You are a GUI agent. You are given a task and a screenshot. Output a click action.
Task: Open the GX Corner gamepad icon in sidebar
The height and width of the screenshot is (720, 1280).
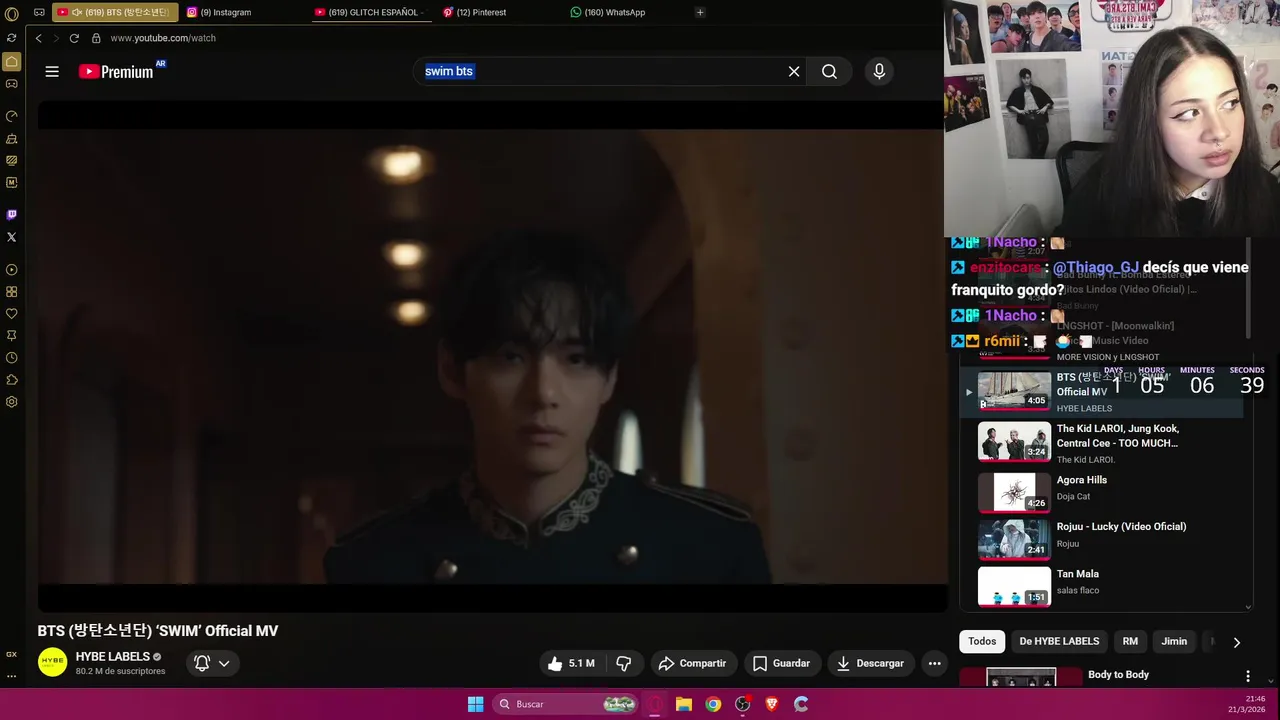coord(12,84)
